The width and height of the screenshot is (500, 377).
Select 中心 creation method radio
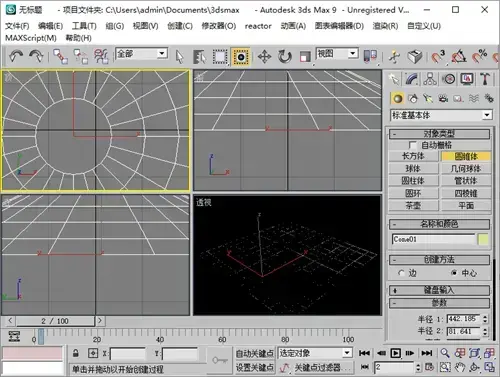454,273
